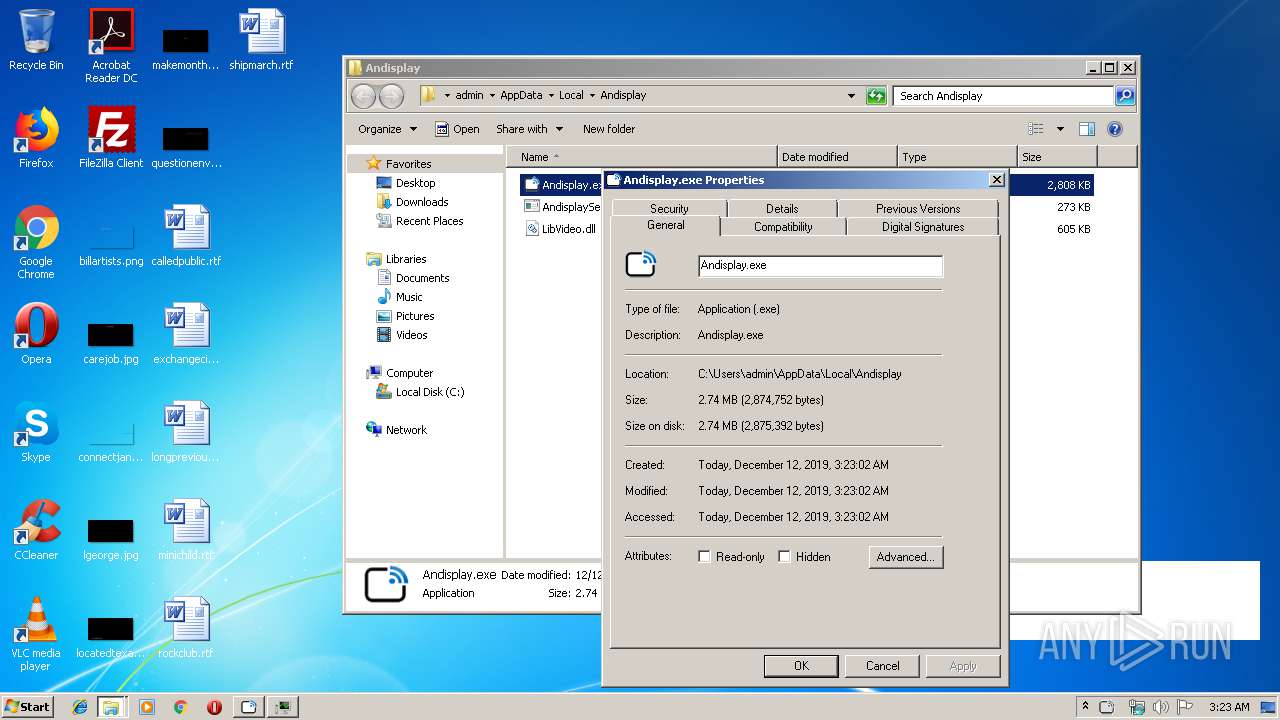Open the Organize dropdown menu
Viewport: 1280px width, 720px height.
coord(387,129)
